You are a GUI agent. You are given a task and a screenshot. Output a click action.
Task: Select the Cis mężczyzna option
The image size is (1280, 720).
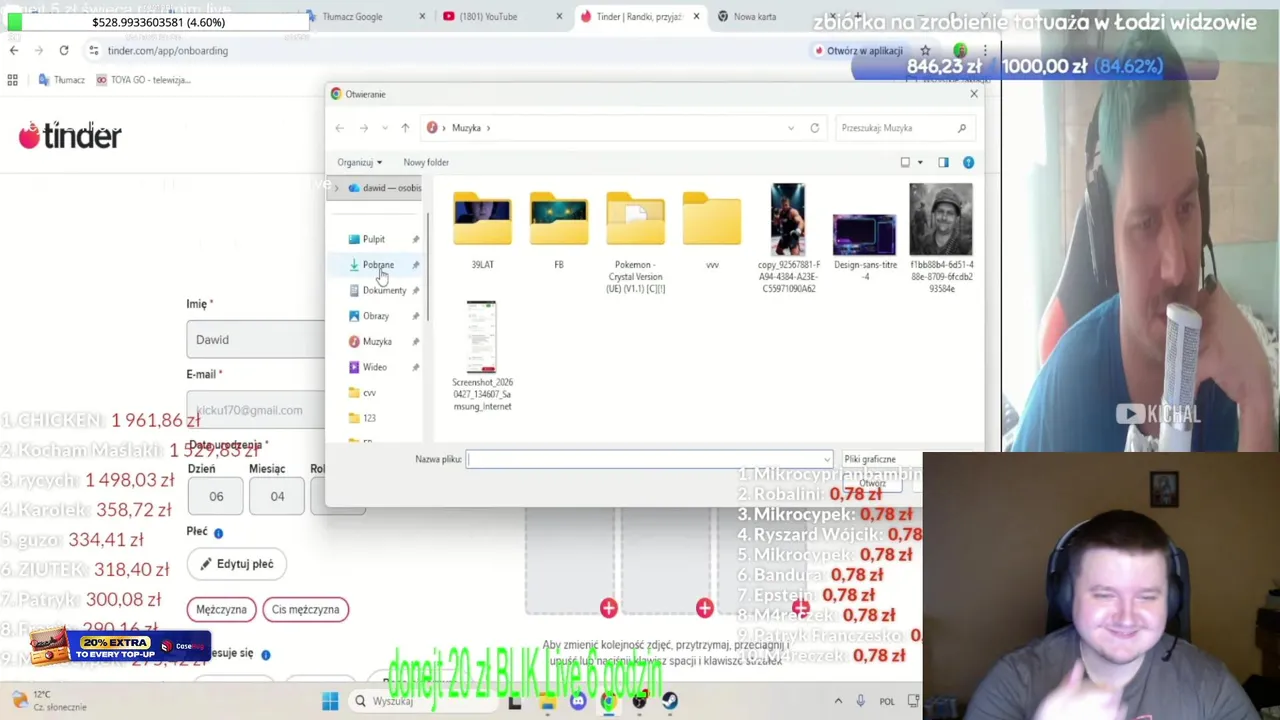click(306, 609)
